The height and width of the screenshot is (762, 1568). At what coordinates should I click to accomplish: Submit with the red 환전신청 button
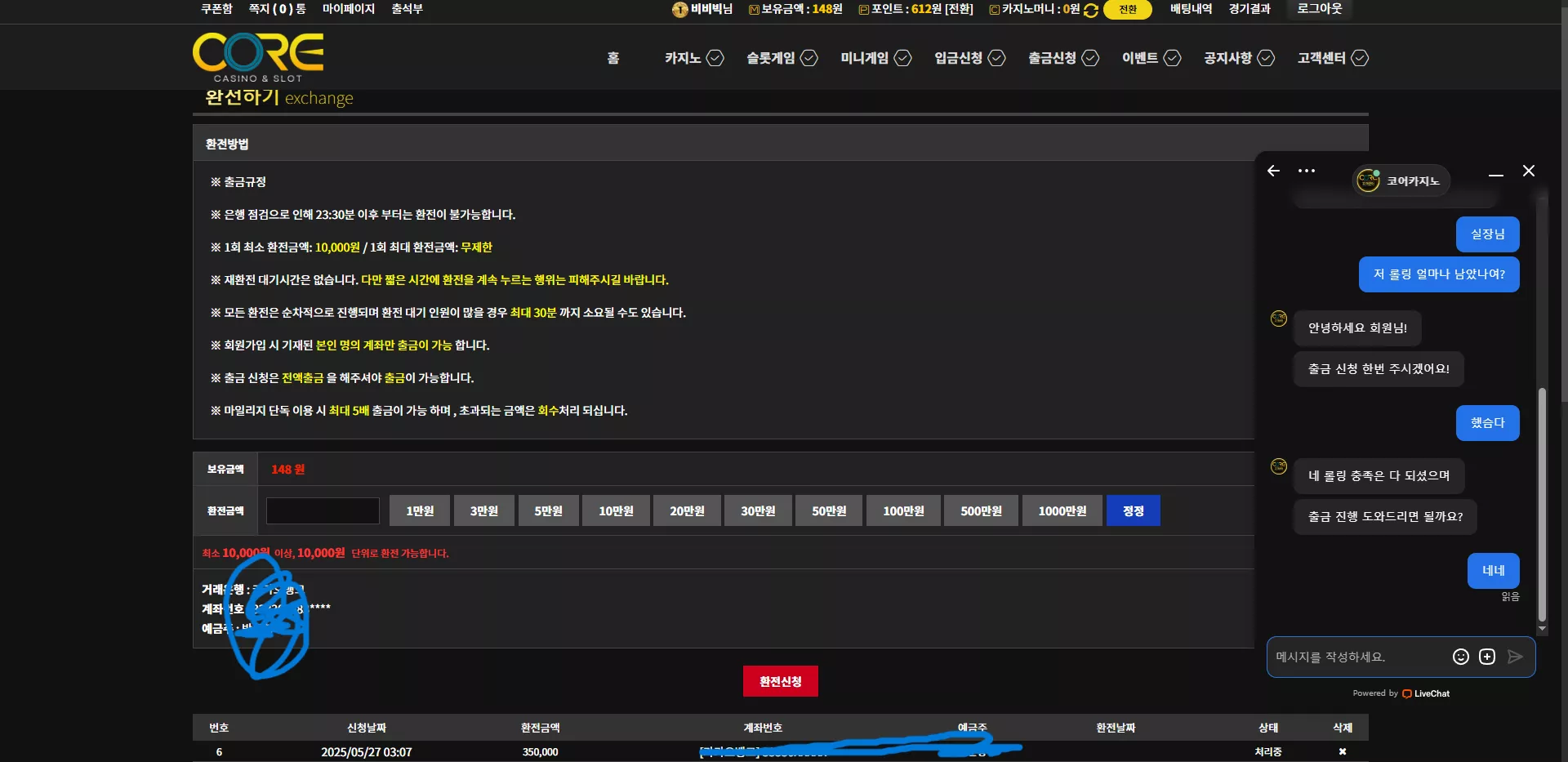781,681
